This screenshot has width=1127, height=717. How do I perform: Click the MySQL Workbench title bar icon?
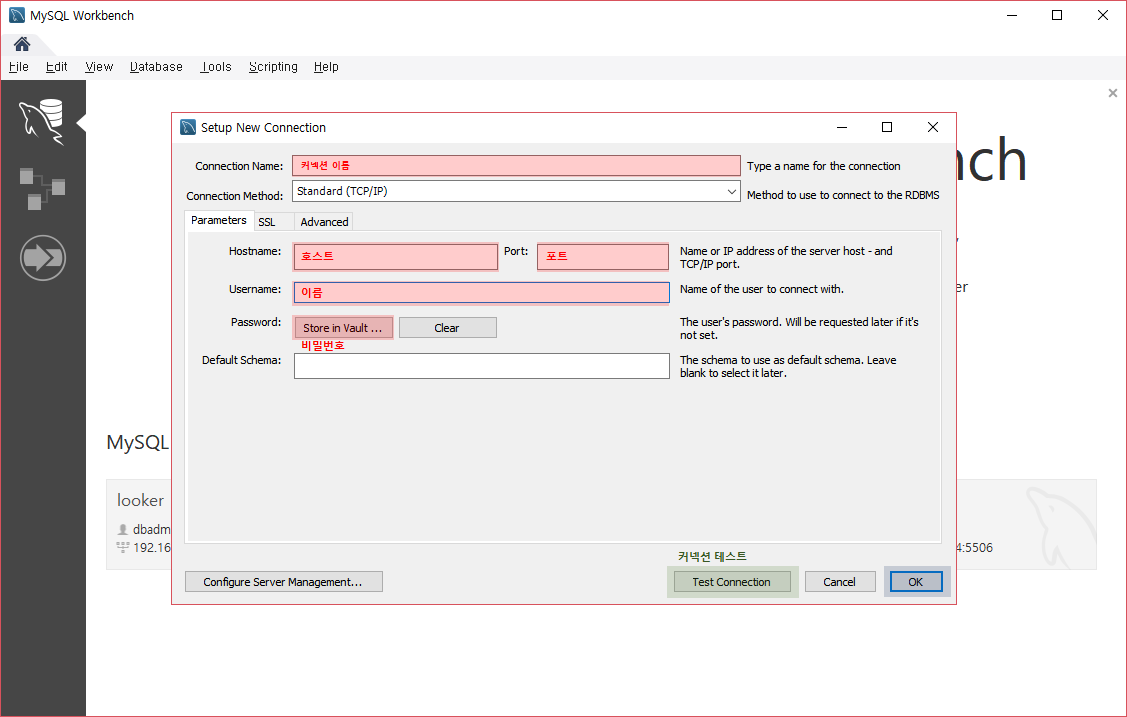(x=17, y=15)
